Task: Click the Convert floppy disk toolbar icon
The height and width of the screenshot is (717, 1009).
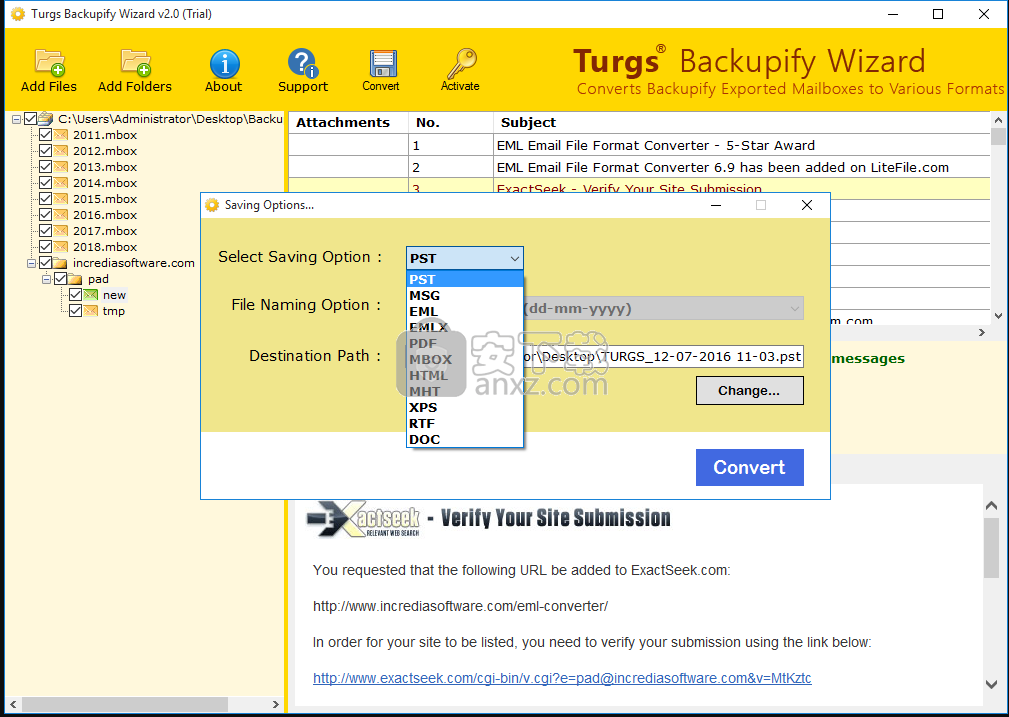Action: [x=381, y=63]
